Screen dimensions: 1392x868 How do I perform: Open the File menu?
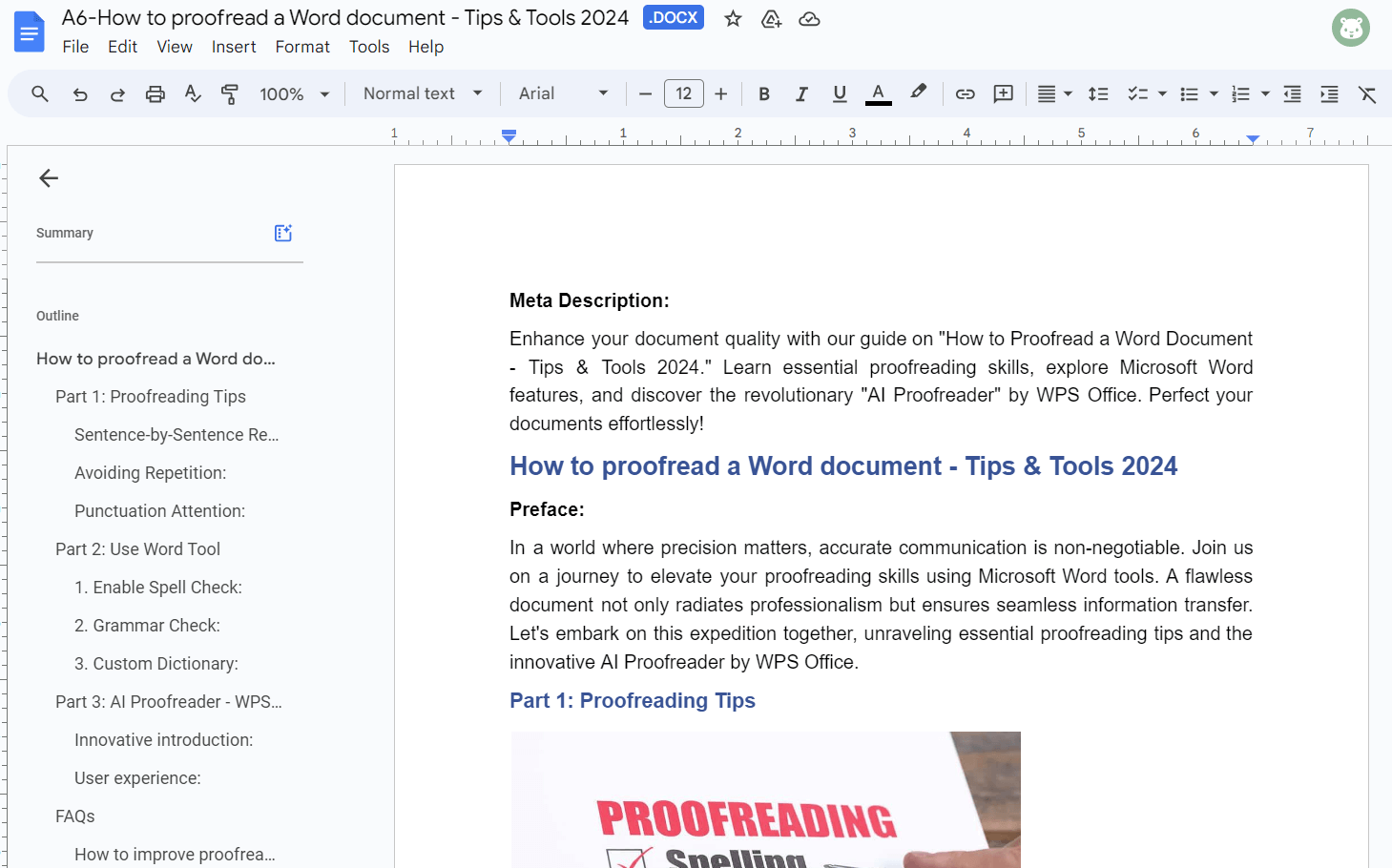(75, 47)
